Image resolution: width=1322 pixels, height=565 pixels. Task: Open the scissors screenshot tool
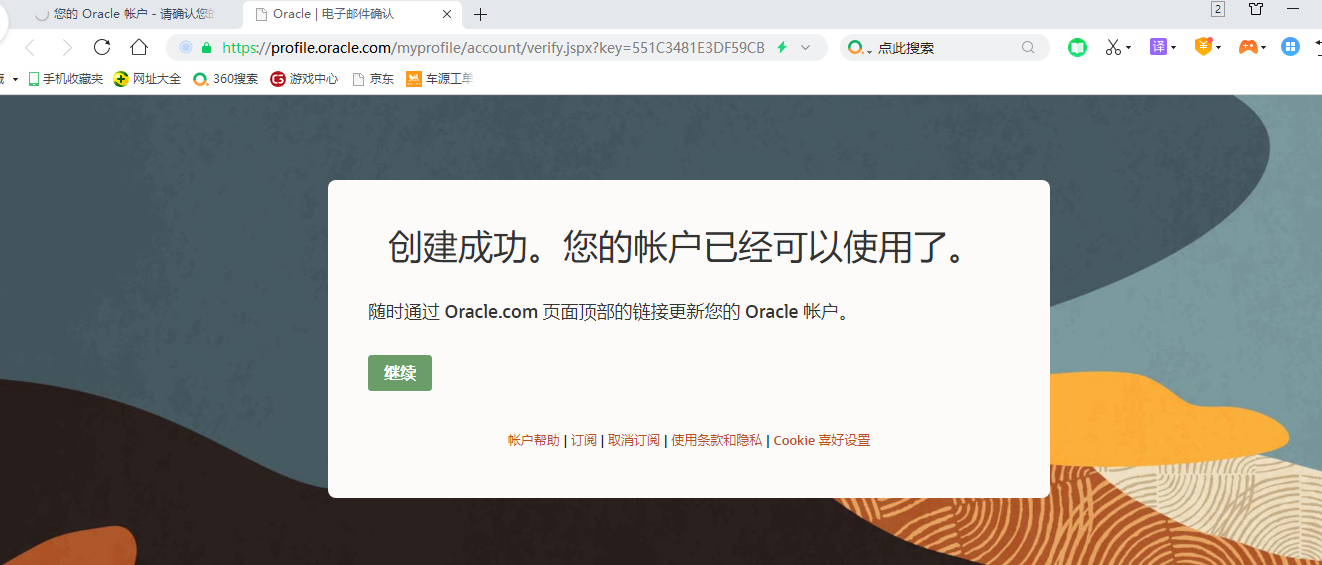click(x=1113, y=47)
